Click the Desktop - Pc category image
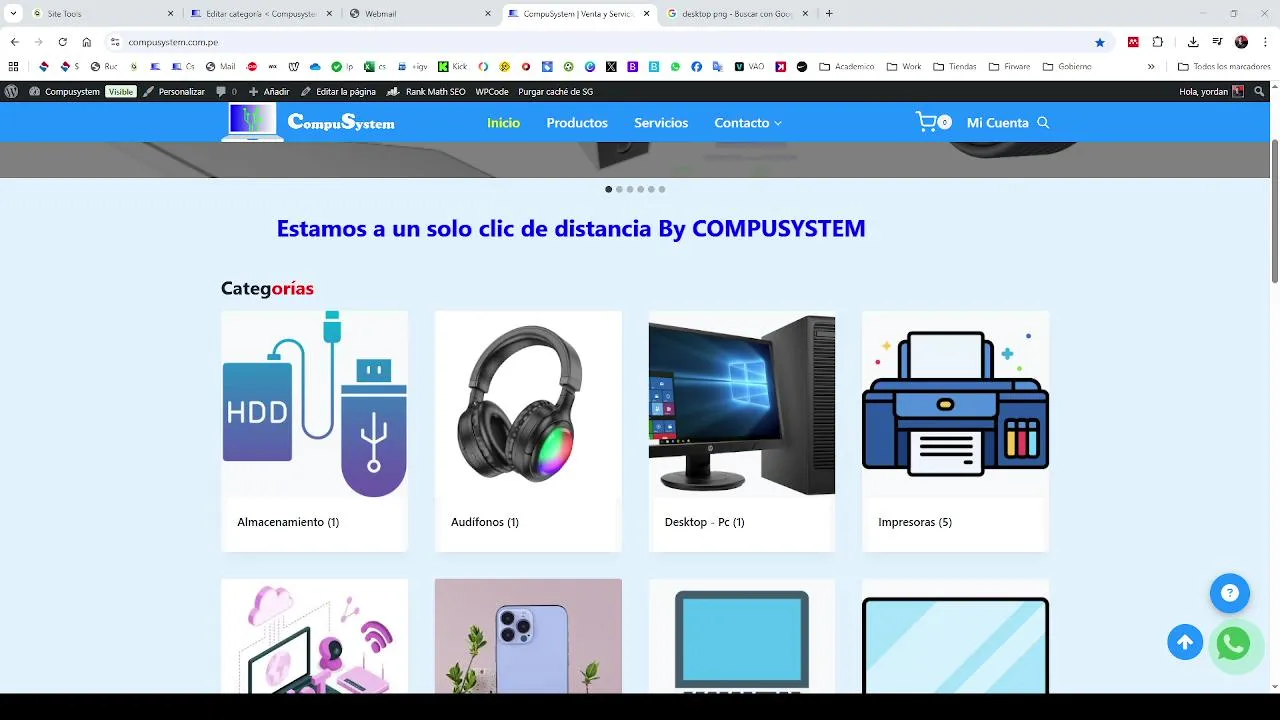 [x=742, y=404]
